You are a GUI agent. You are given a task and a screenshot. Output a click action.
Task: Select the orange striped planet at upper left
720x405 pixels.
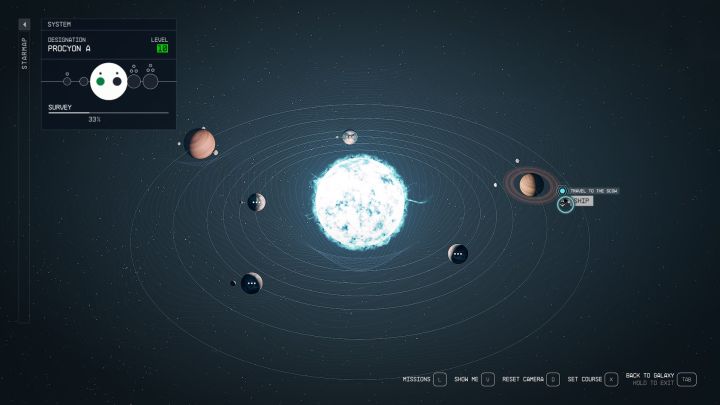pos(200,144)
